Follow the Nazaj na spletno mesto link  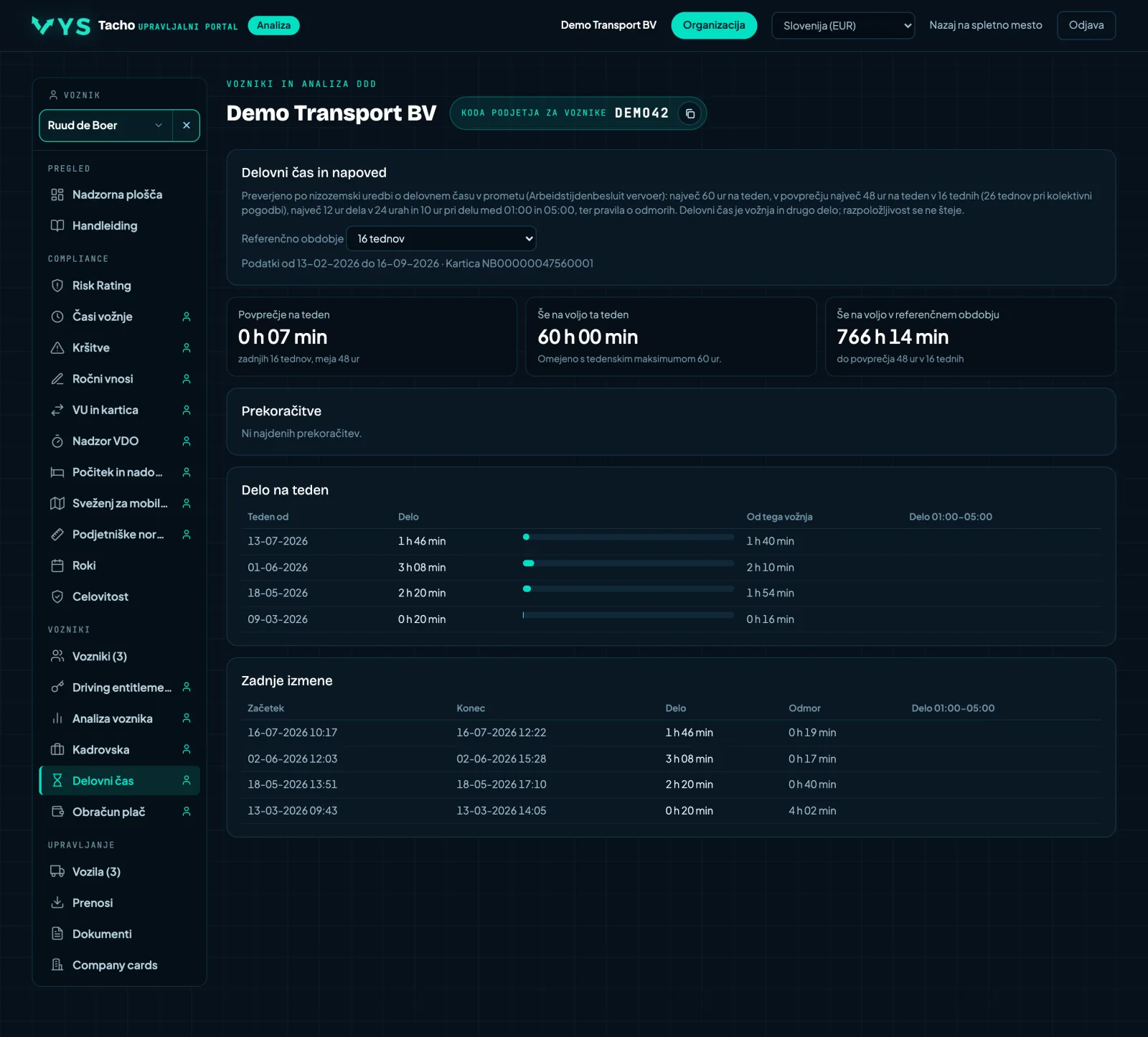tap(986, 25)
